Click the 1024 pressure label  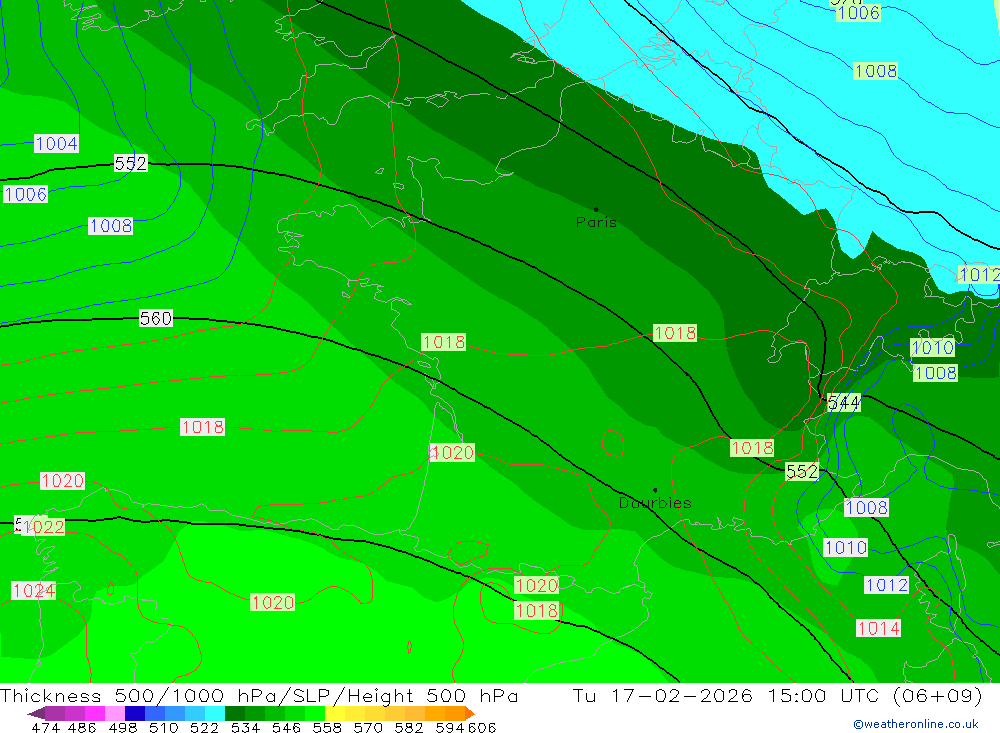pyautogui.click(x=34, y=591)
